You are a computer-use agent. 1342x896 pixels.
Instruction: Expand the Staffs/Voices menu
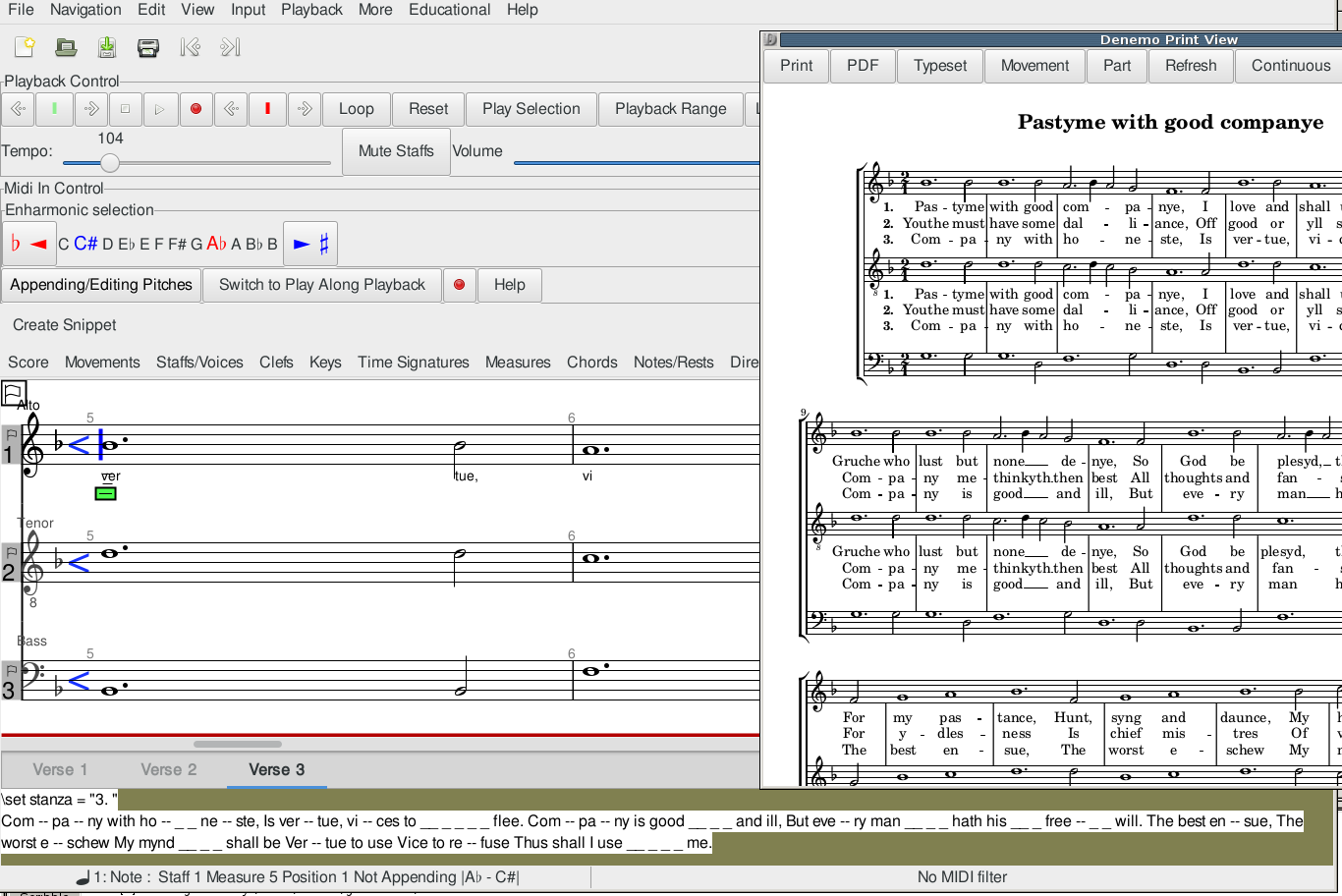(x=199, y=363)
